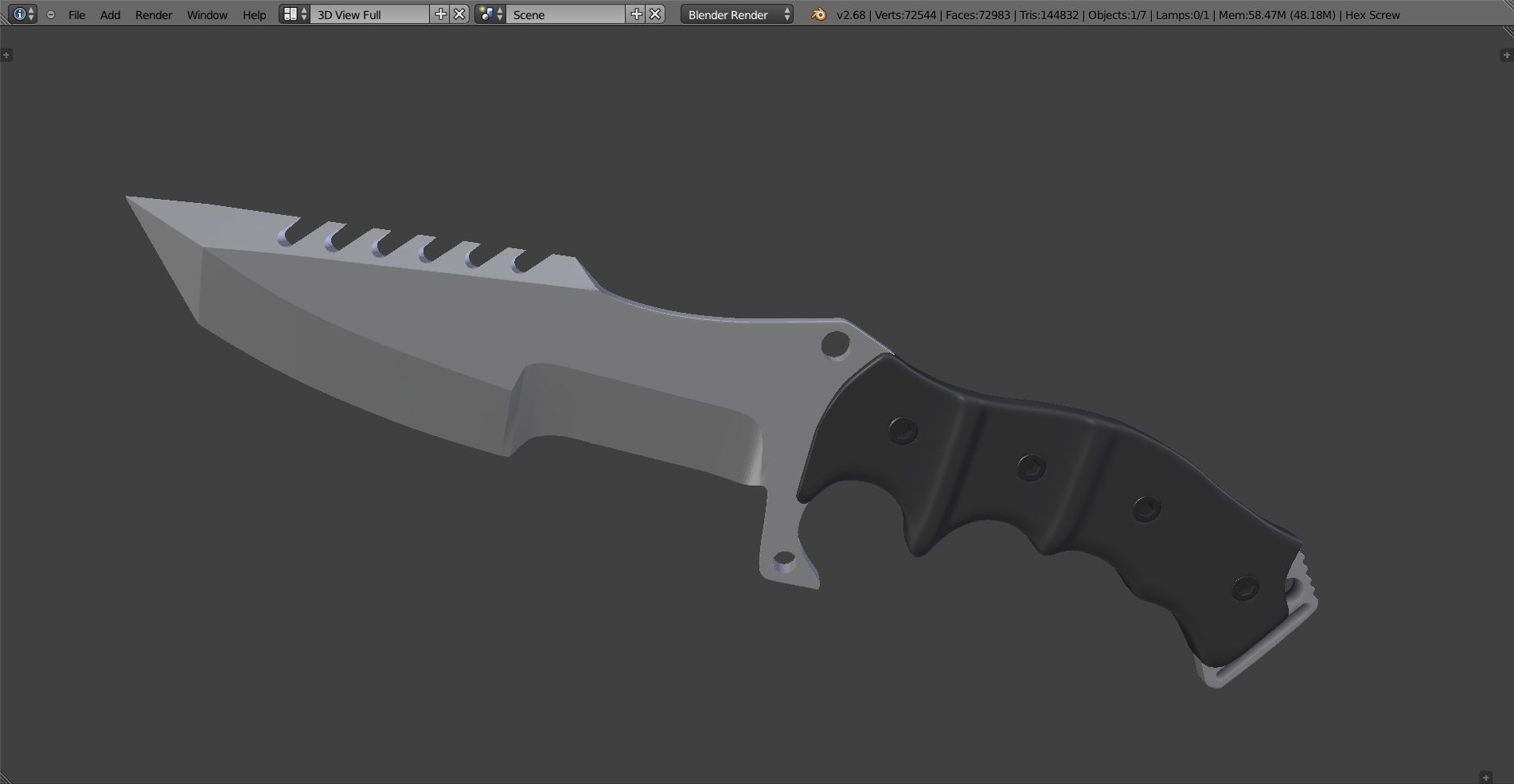Click the Verts:72544 statistic
Viewport: 1514px width, 784px height.
pos(905,14)
